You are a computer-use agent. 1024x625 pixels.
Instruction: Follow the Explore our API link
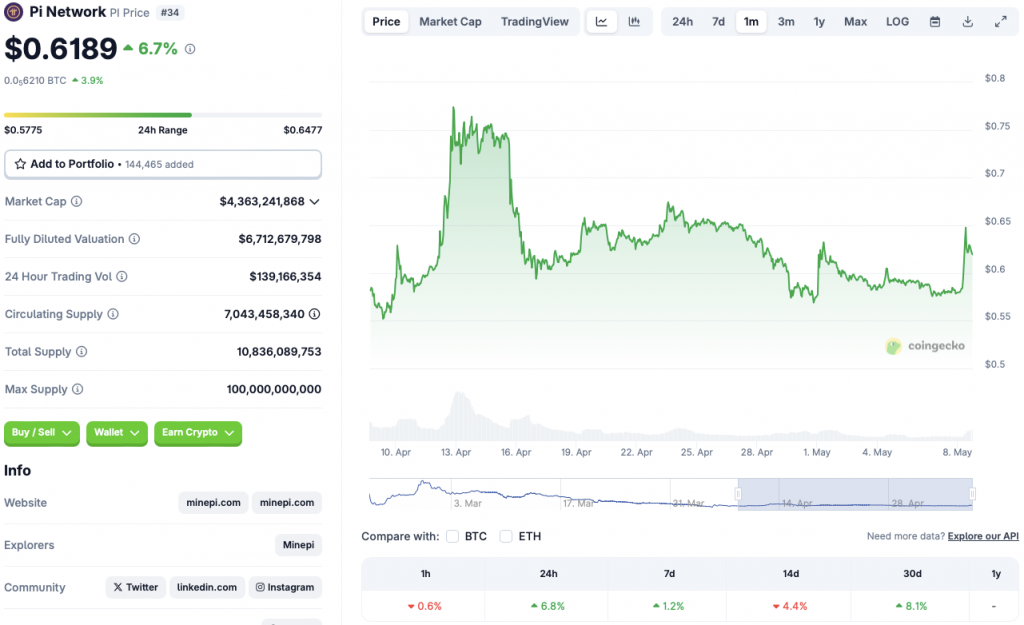point(983,536)
